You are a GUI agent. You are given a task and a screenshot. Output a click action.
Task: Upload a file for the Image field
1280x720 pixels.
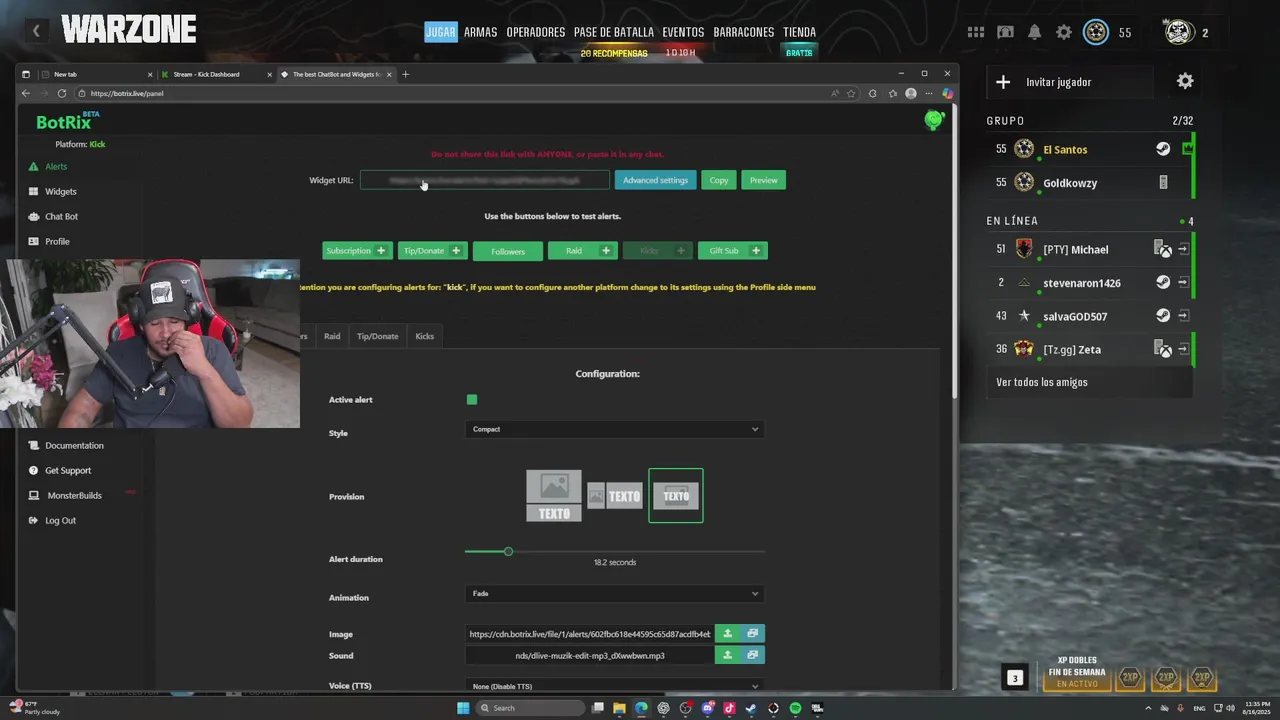[x=727, y=633]
